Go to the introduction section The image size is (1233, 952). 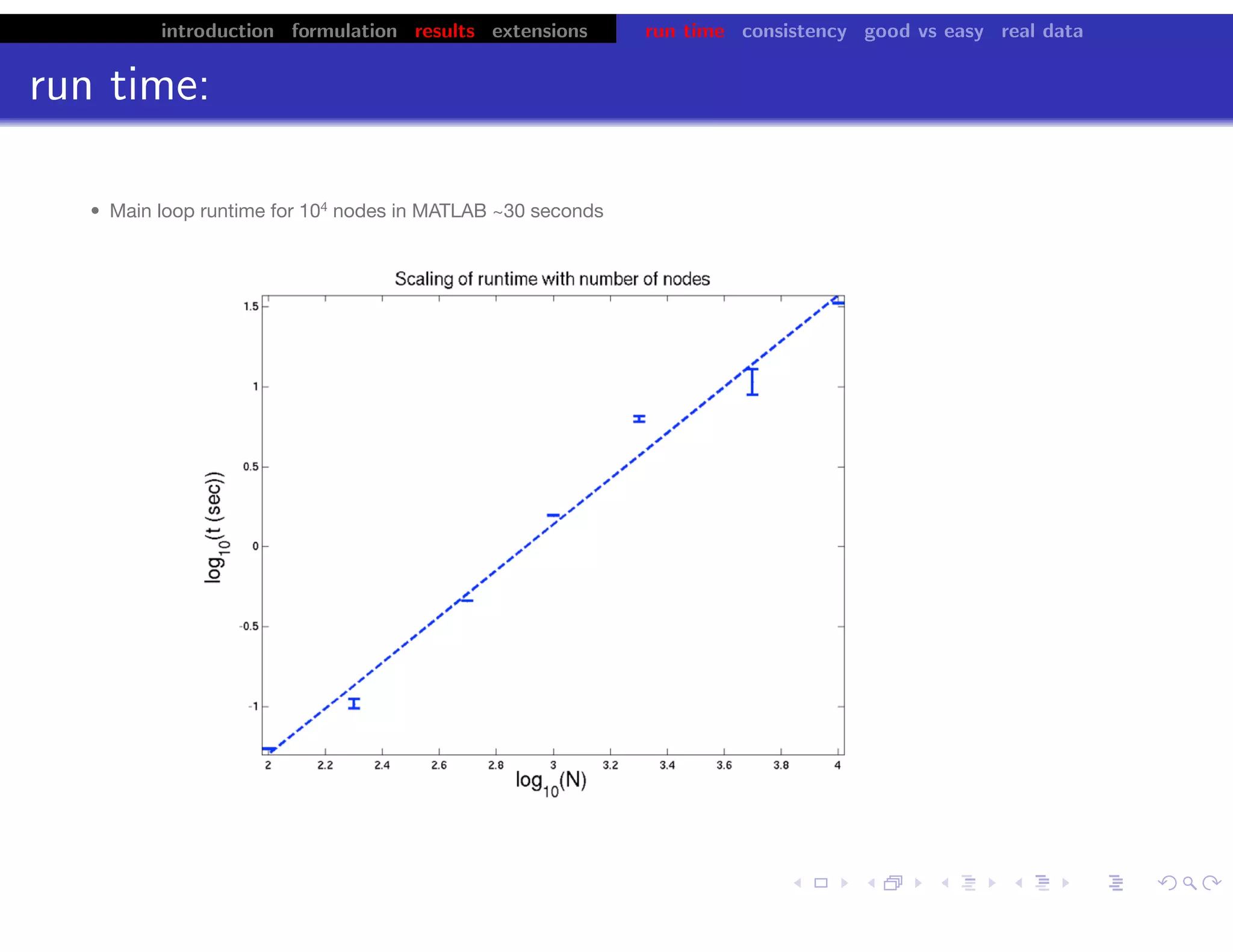click(217, 31)
